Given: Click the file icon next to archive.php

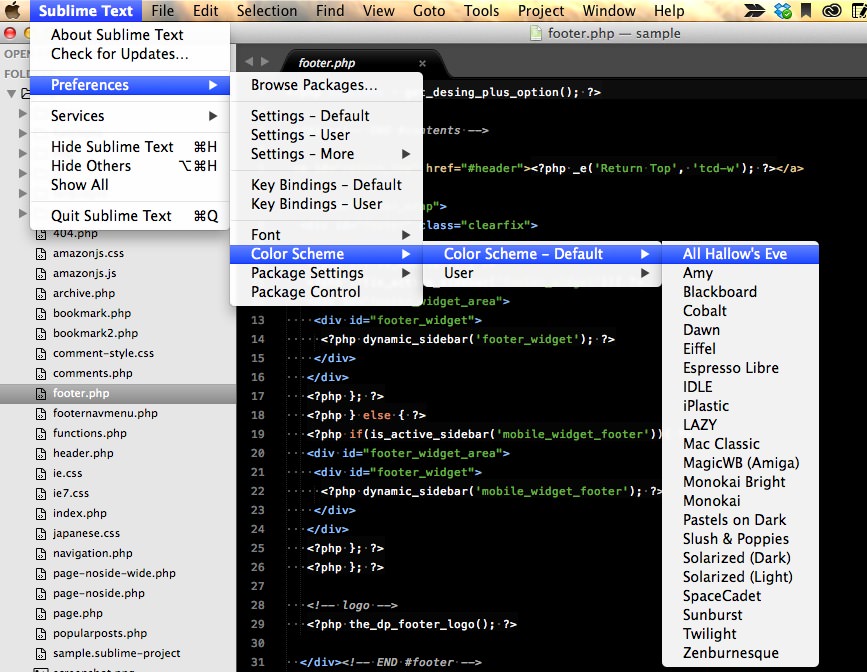Looking at the screenshot, I should (x=41, y=294).
